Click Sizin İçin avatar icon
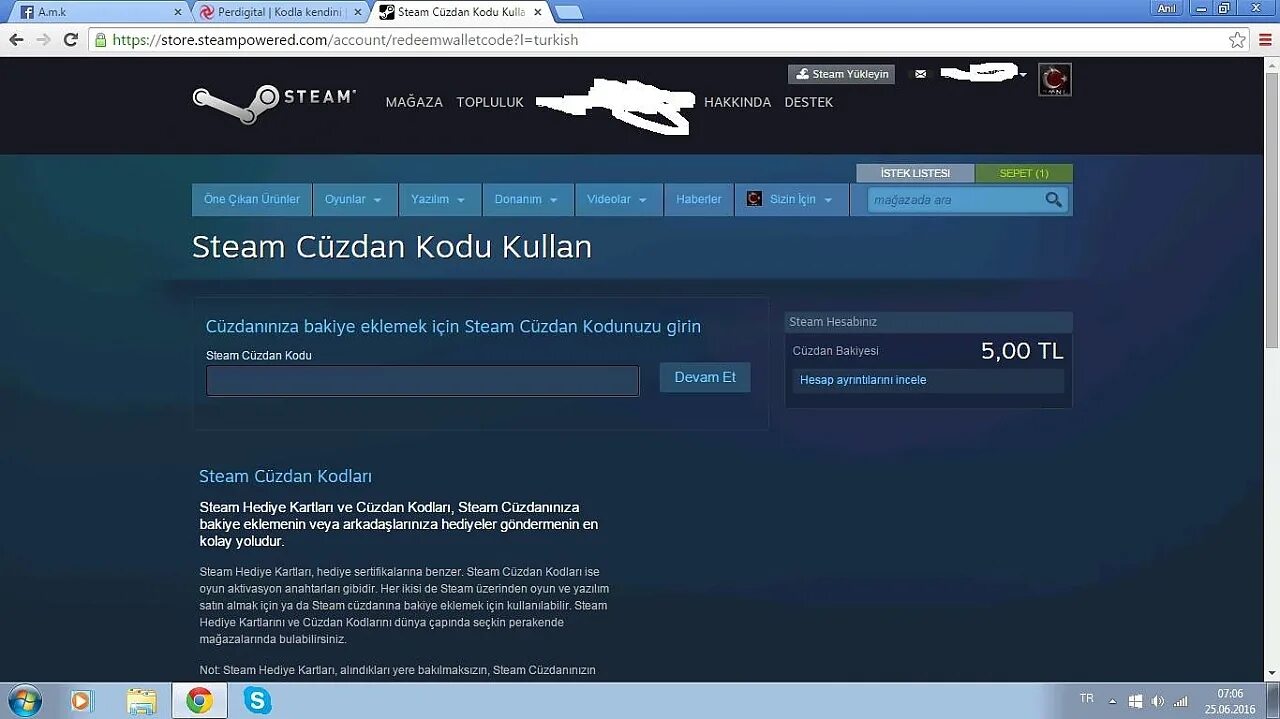 coord(754,199)
